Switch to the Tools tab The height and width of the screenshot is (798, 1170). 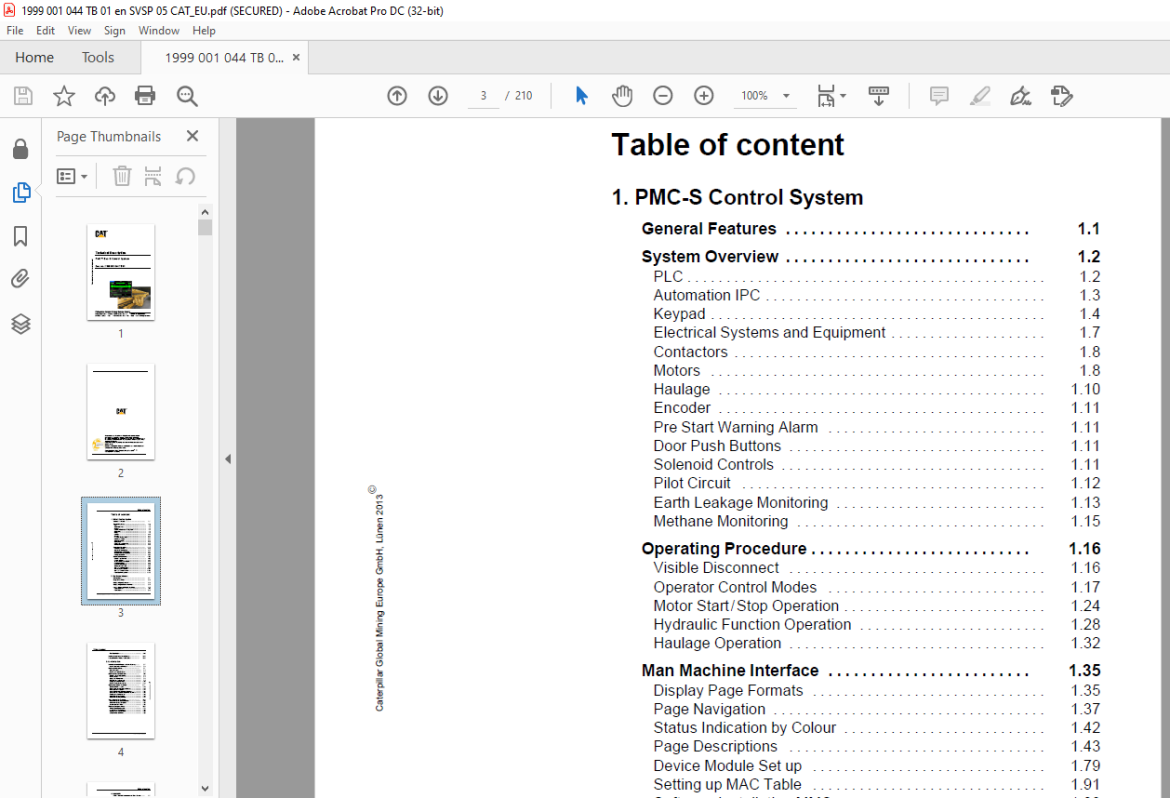click(x=98, y=57)
